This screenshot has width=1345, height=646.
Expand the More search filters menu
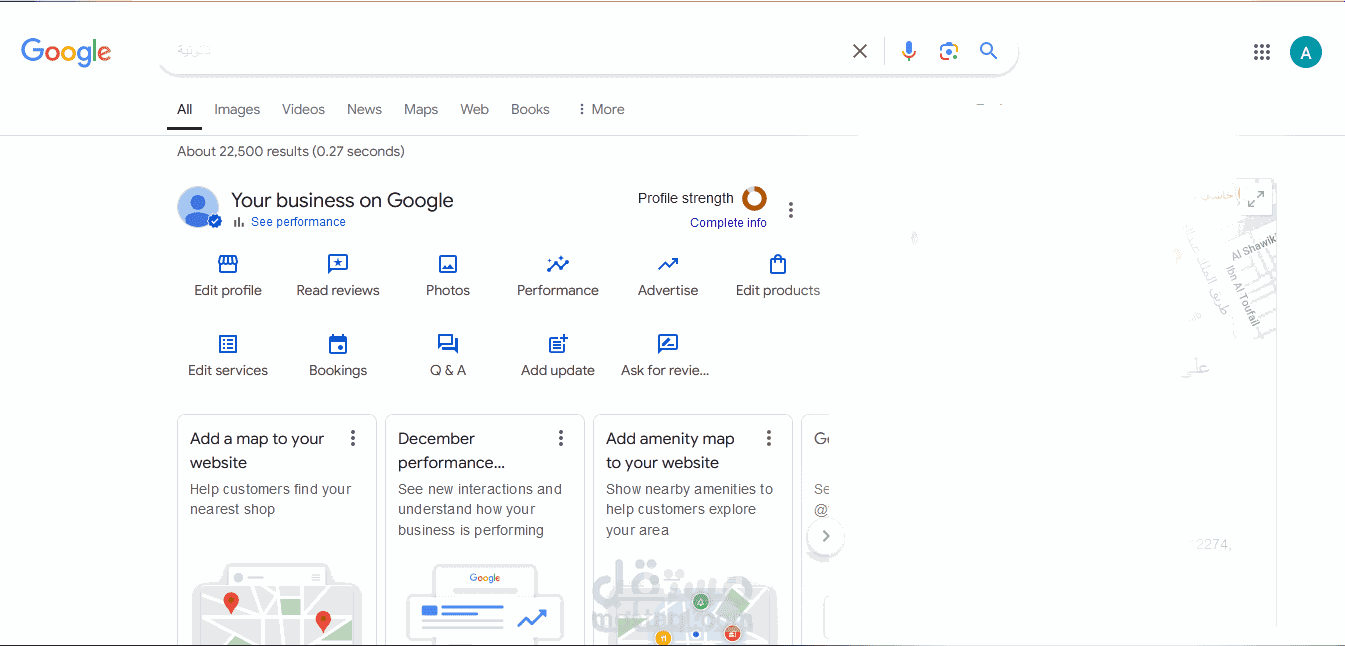pos(600,110)
